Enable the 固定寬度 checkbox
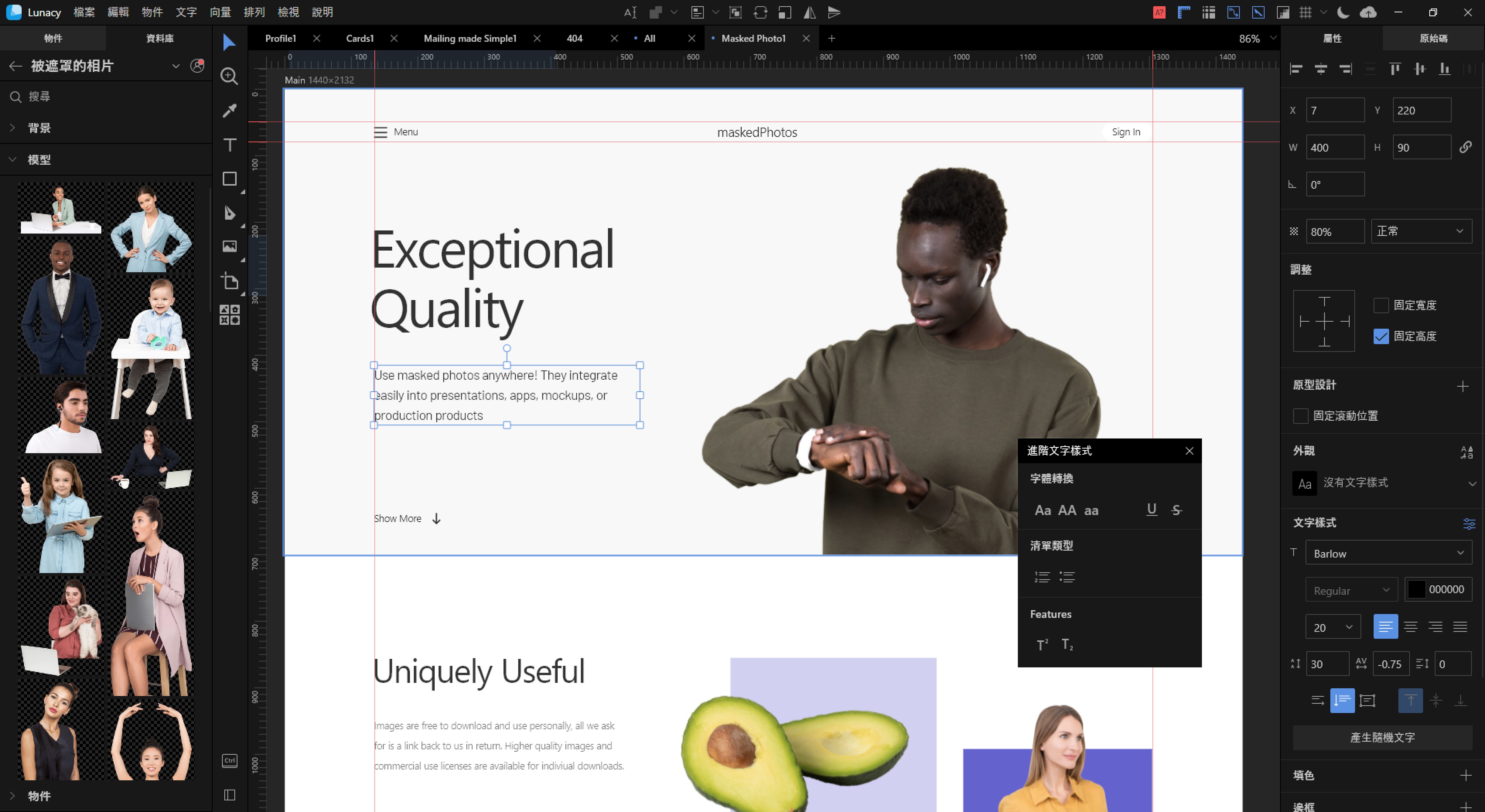Screen dimensions: 1485x812 point(1381,305)
